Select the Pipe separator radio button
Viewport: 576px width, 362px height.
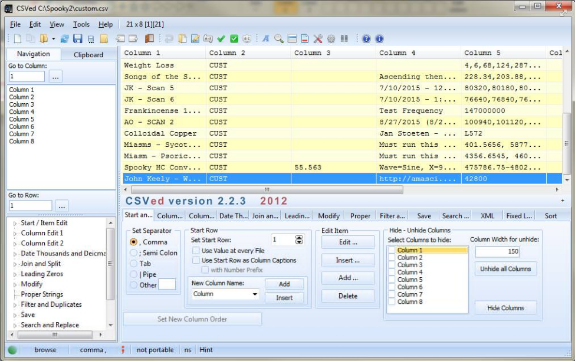click(x=134, y=274)
